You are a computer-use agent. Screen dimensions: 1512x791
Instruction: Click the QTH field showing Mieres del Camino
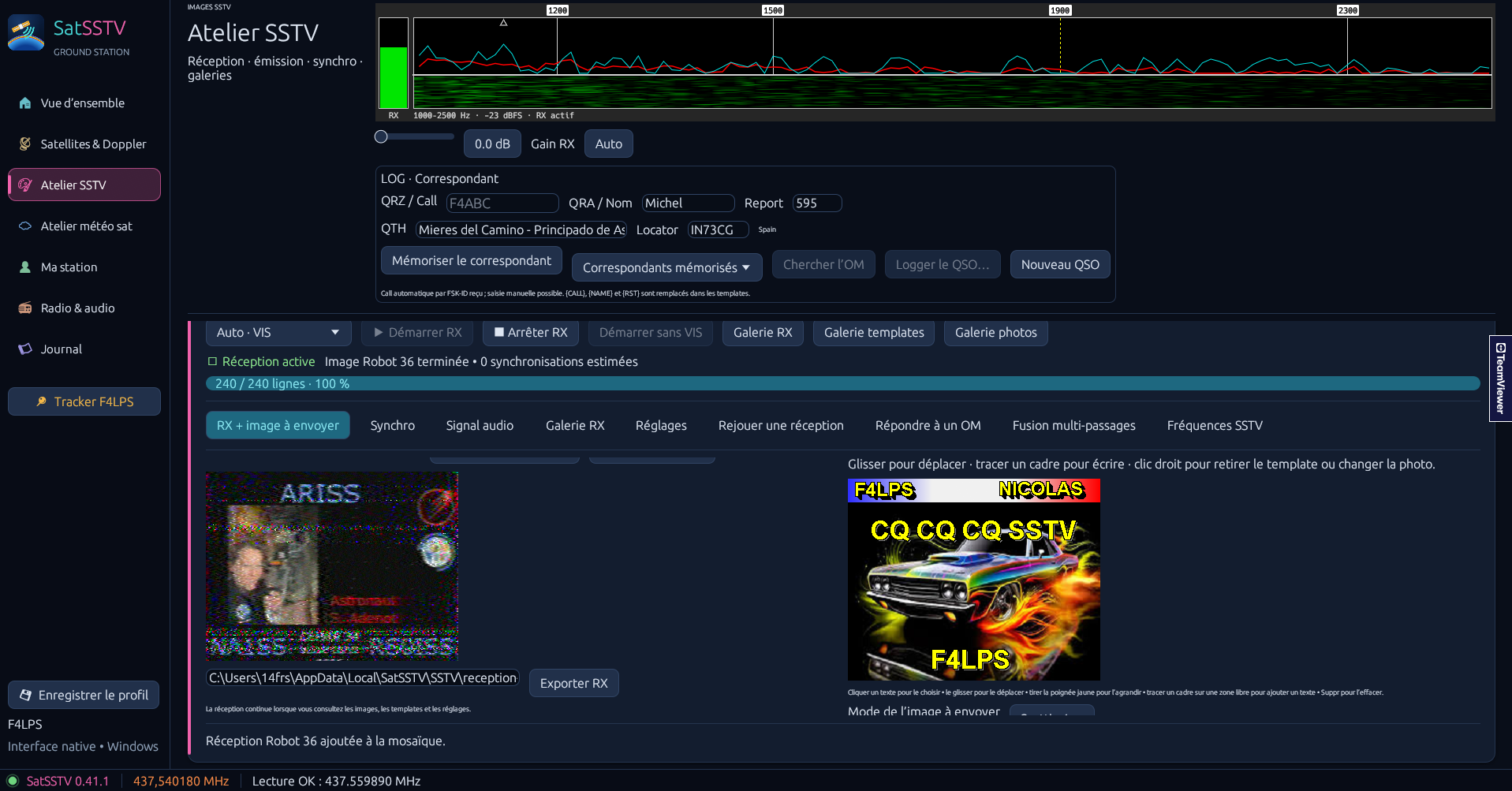click(521, 229)
